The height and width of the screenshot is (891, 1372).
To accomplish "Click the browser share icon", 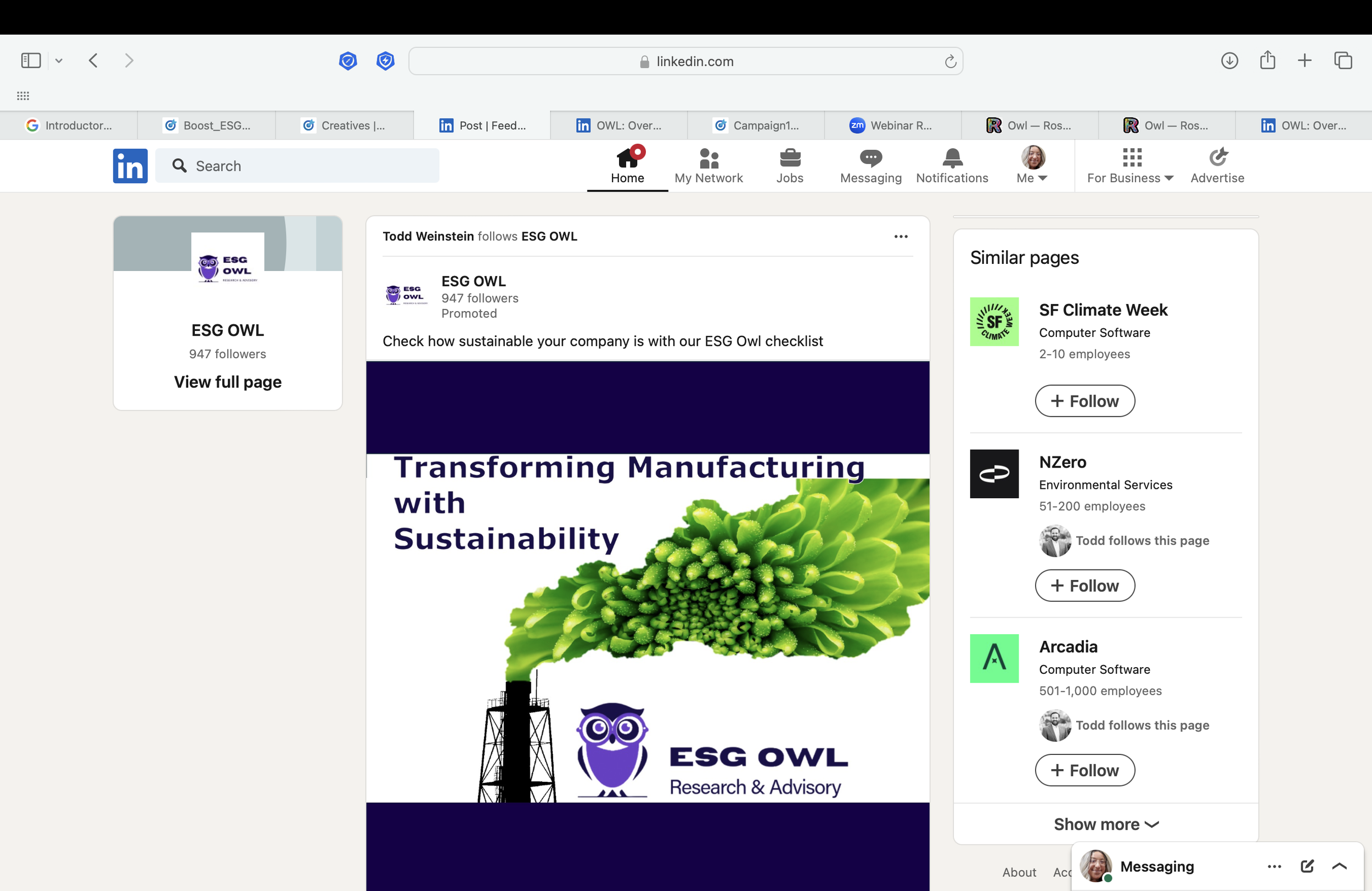I will click(x=1267, y=60).
